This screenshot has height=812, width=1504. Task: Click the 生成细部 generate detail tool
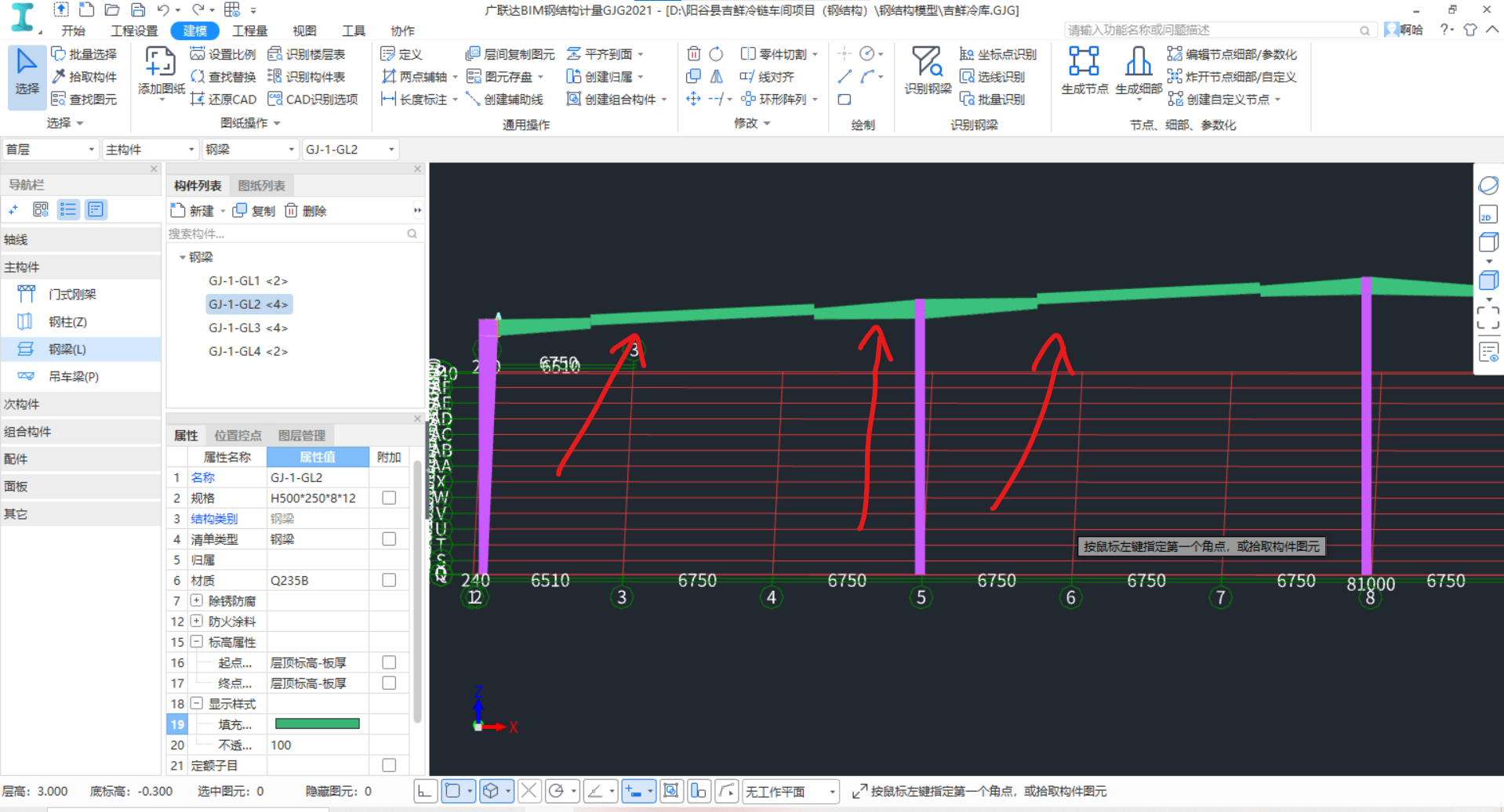1139,71
